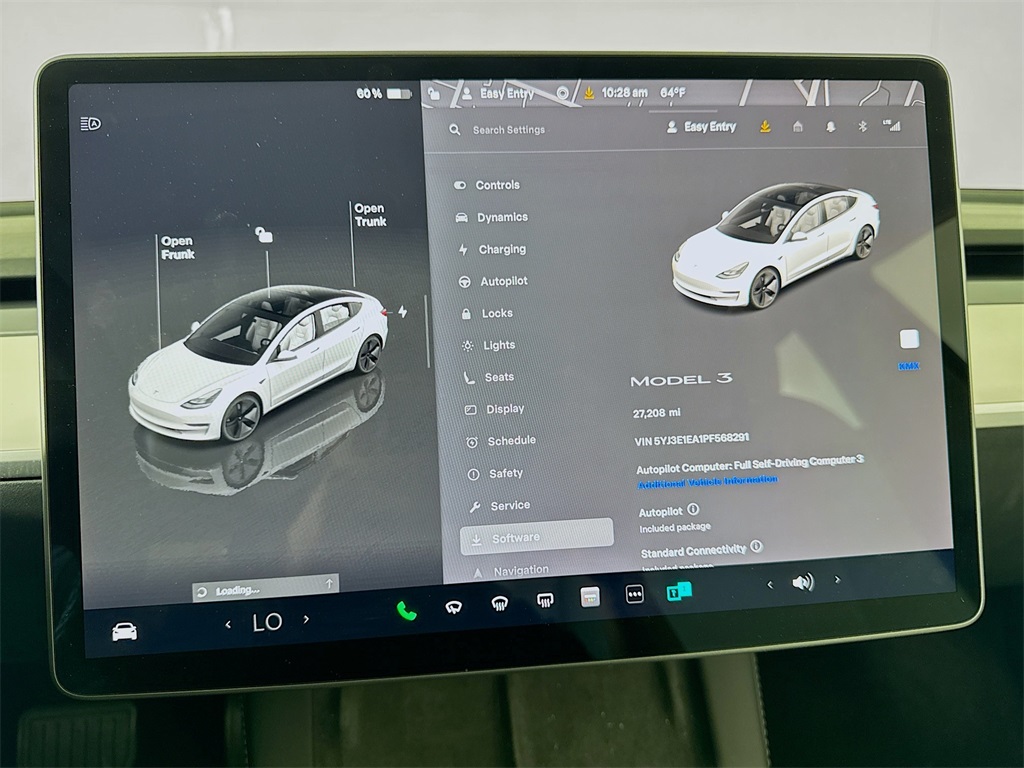Tap the auto headlights indicator icon
This screenshot has height=768, width=1024.
(x=90, y=123)
